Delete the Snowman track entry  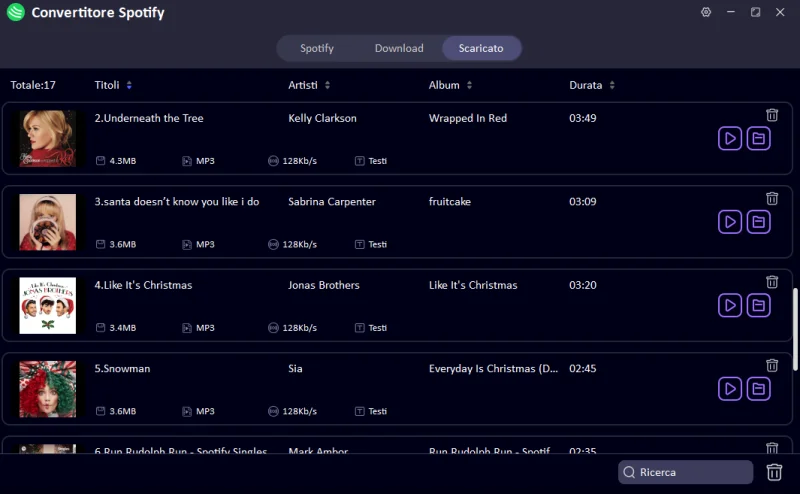click(772, 365)
